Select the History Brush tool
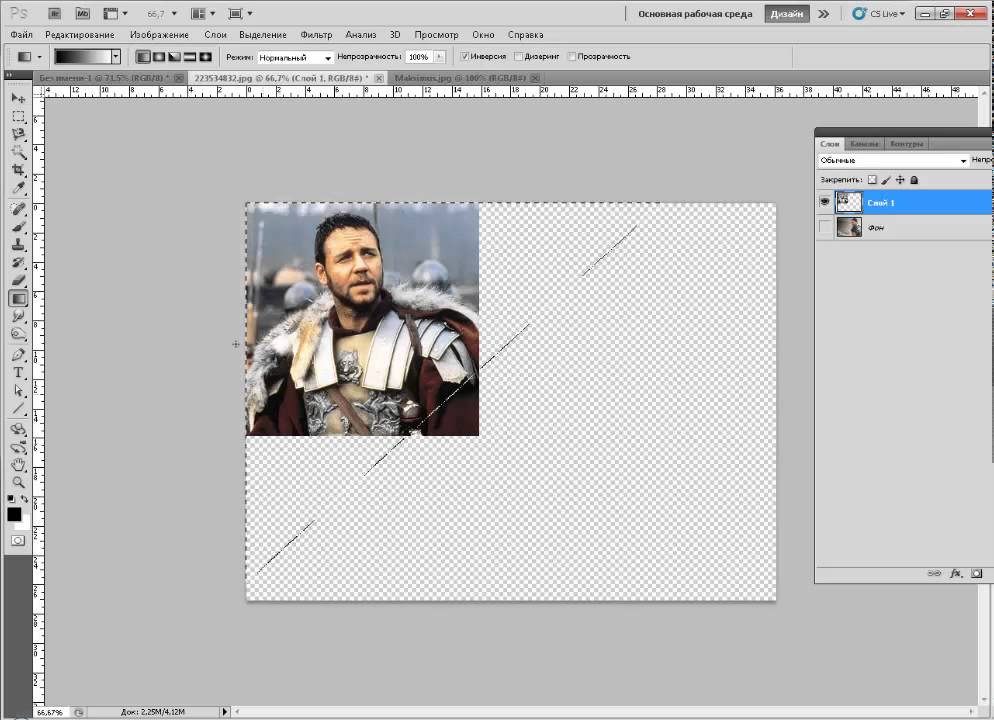Viewport: 994px width, 720px height. click(18, 262)
